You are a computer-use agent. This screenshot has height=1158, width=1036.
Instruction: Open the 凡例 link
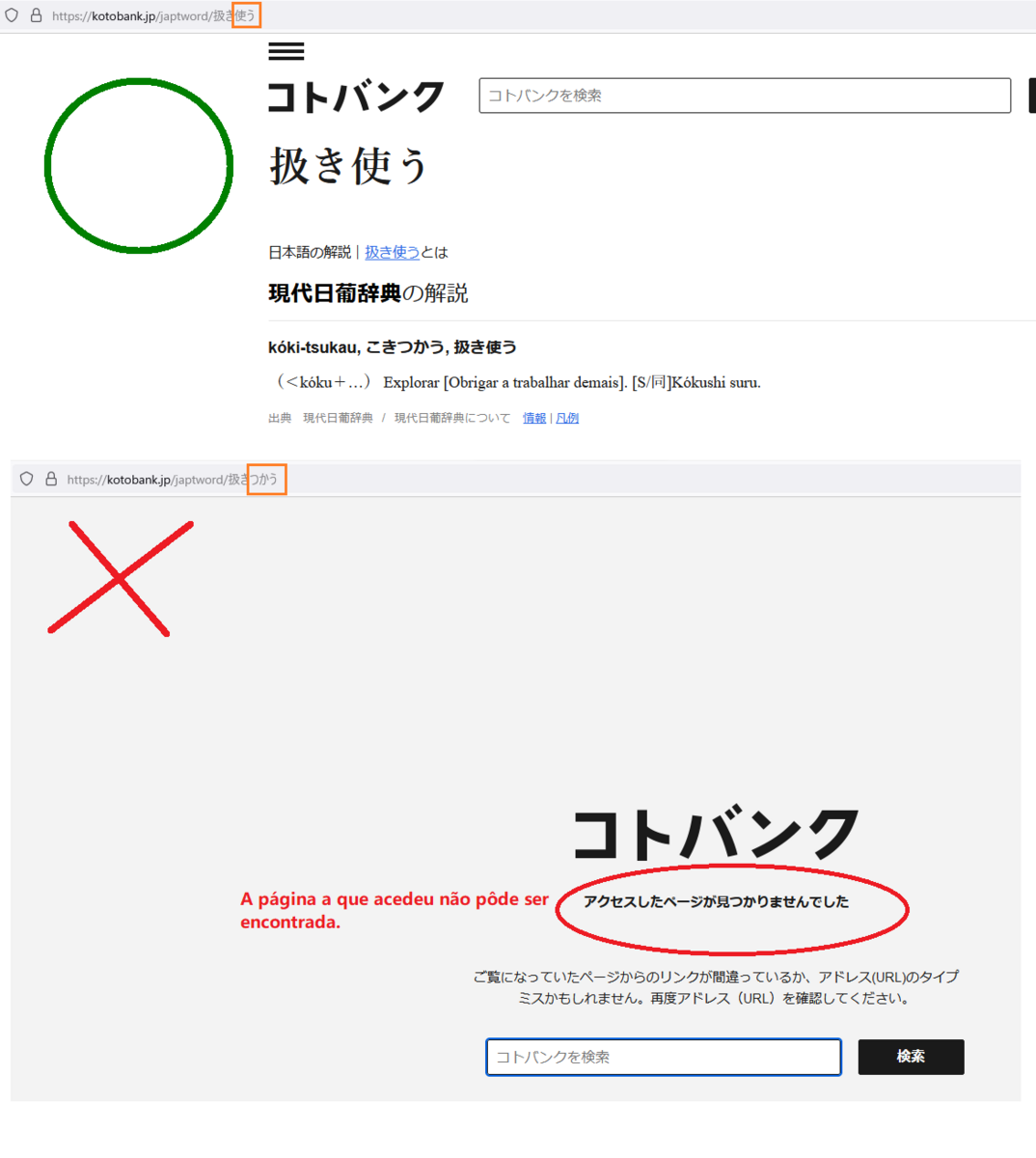click(x=567, y=418)
